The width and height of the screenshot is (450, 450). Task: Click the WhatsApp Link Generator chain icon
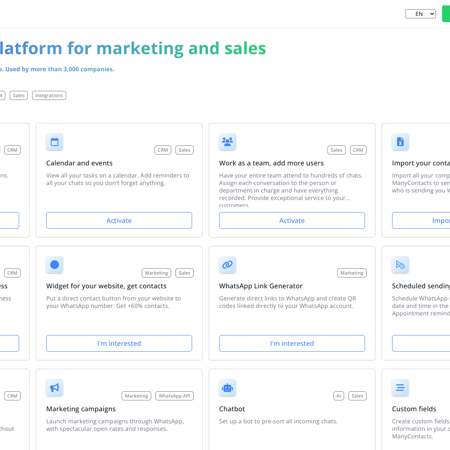click(227, 265)
